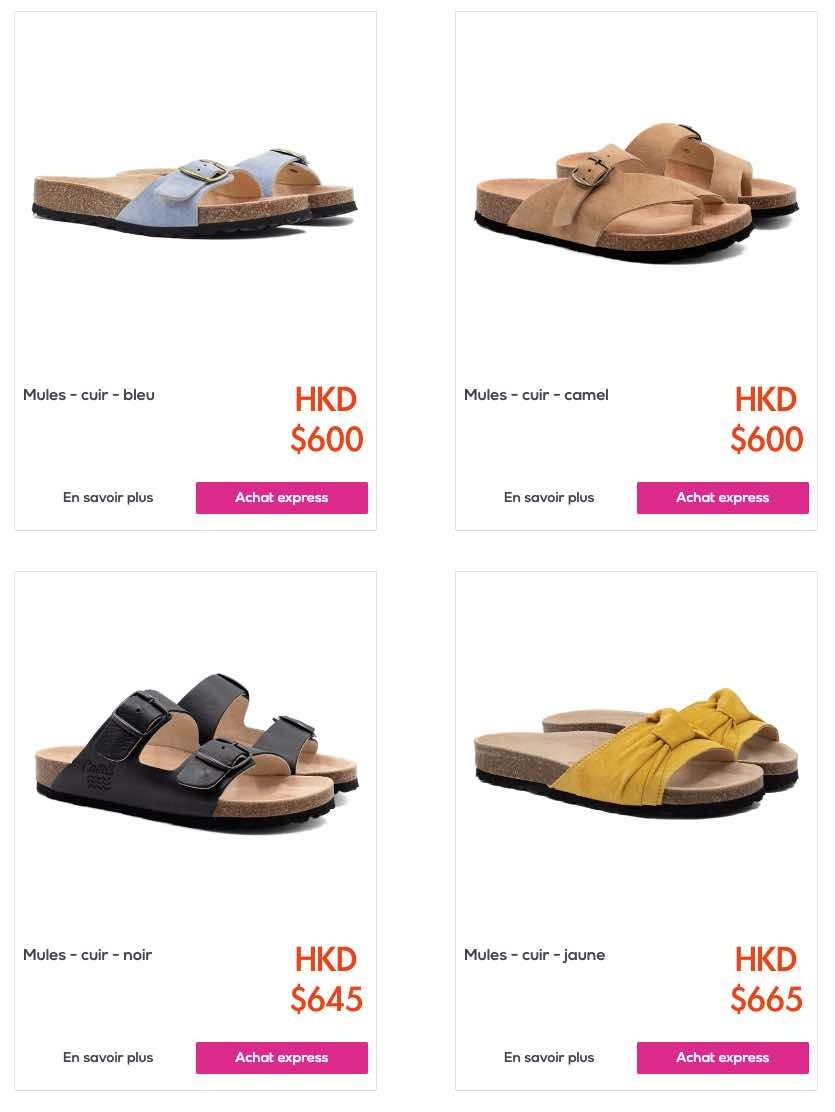Open 'En savoir plus' for black mules
Viewport: 835px width, 1112px height.
pos(108,1057)
